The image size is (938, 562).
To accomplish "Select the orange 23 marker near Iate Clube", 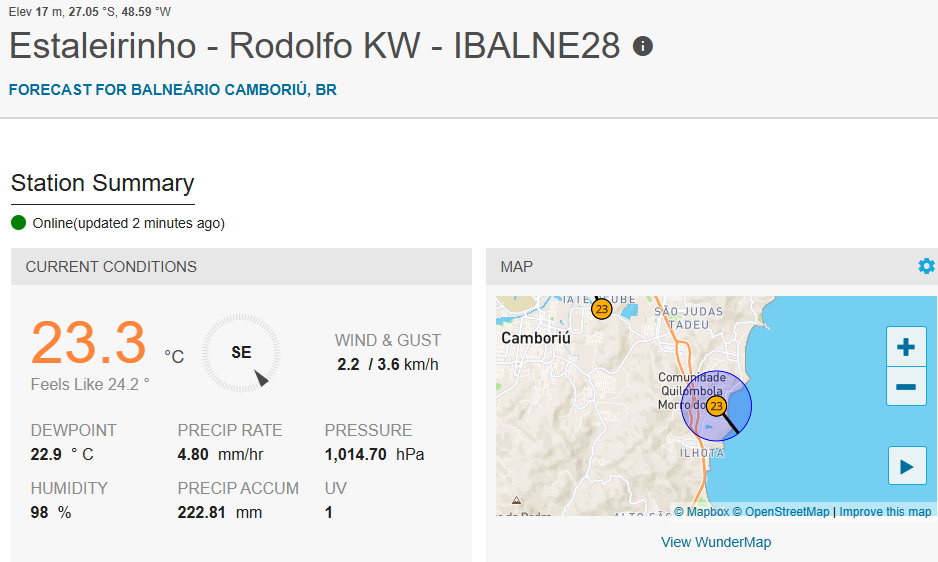I will [601, 309].
